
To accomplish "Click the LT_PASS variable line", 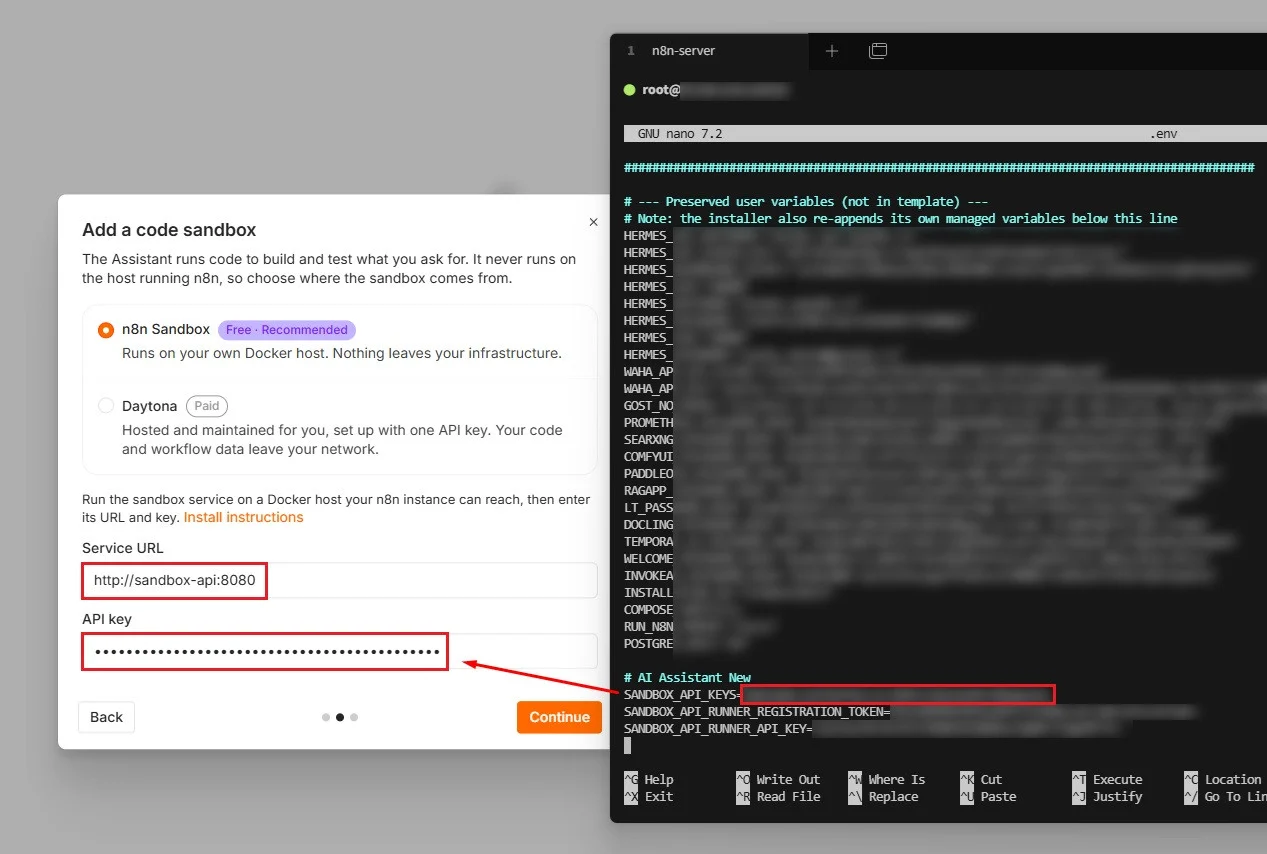I will (x=900, y=508).
